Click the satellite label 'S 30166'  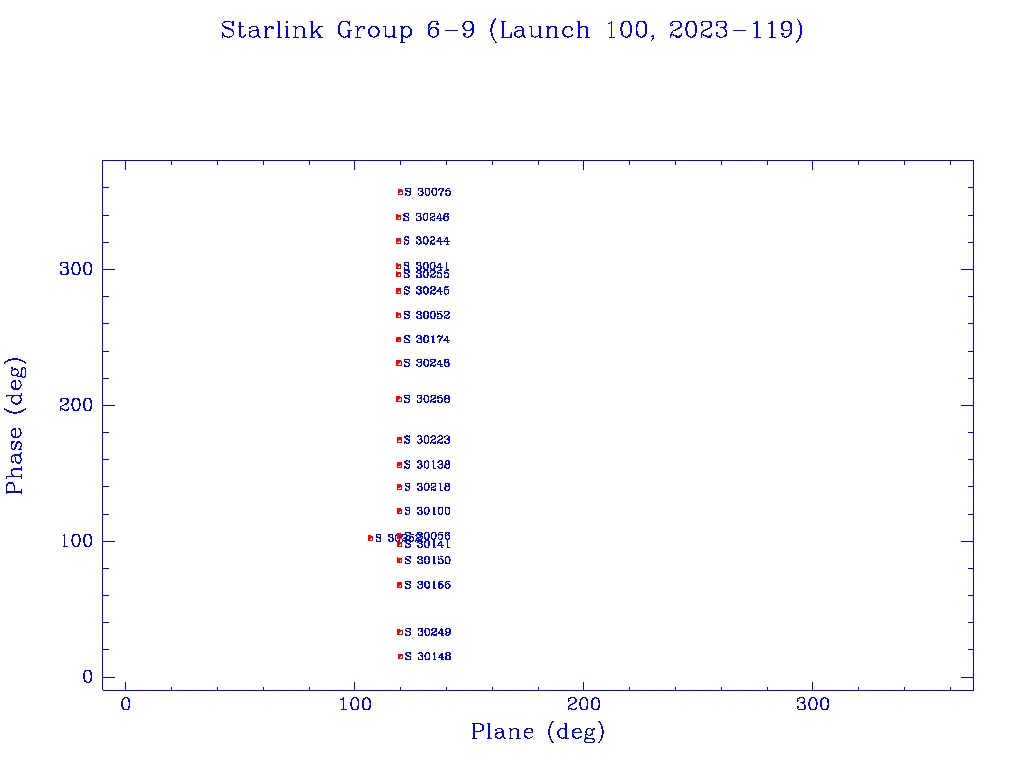pyautogui.click(x=427, y=585)
